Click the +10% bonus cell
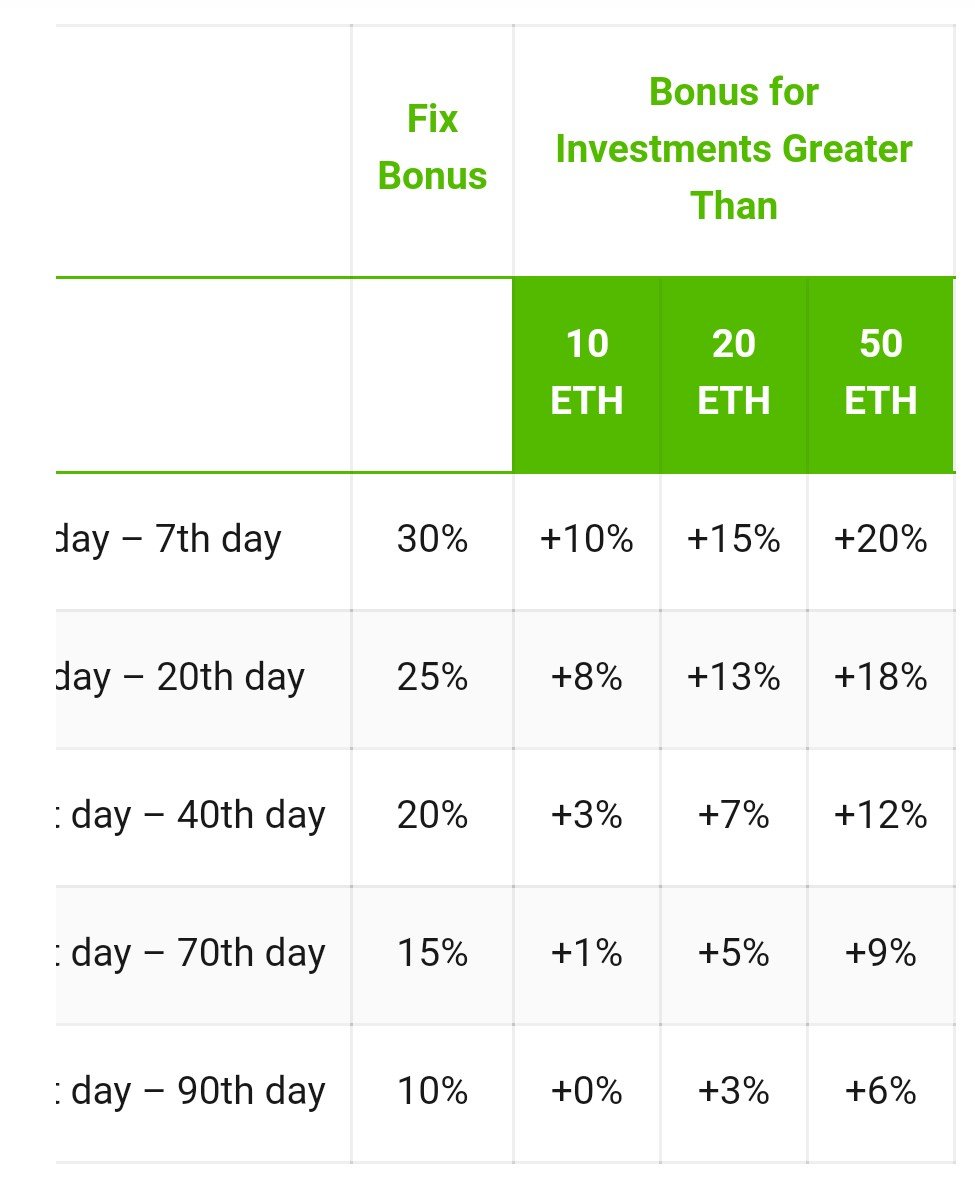This screenshot has width=975, height=1191. 586,539
